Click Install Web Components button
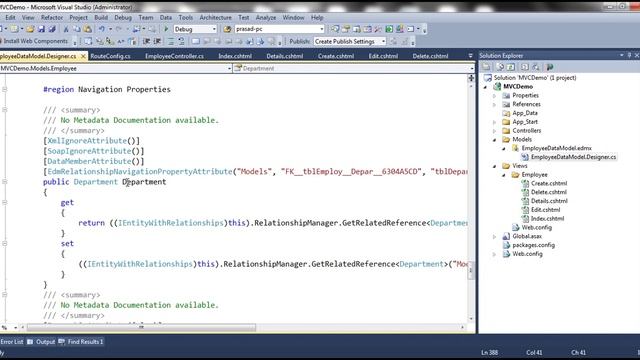The image size is (640, 360). pyautogui.click(x=35, y=41)
